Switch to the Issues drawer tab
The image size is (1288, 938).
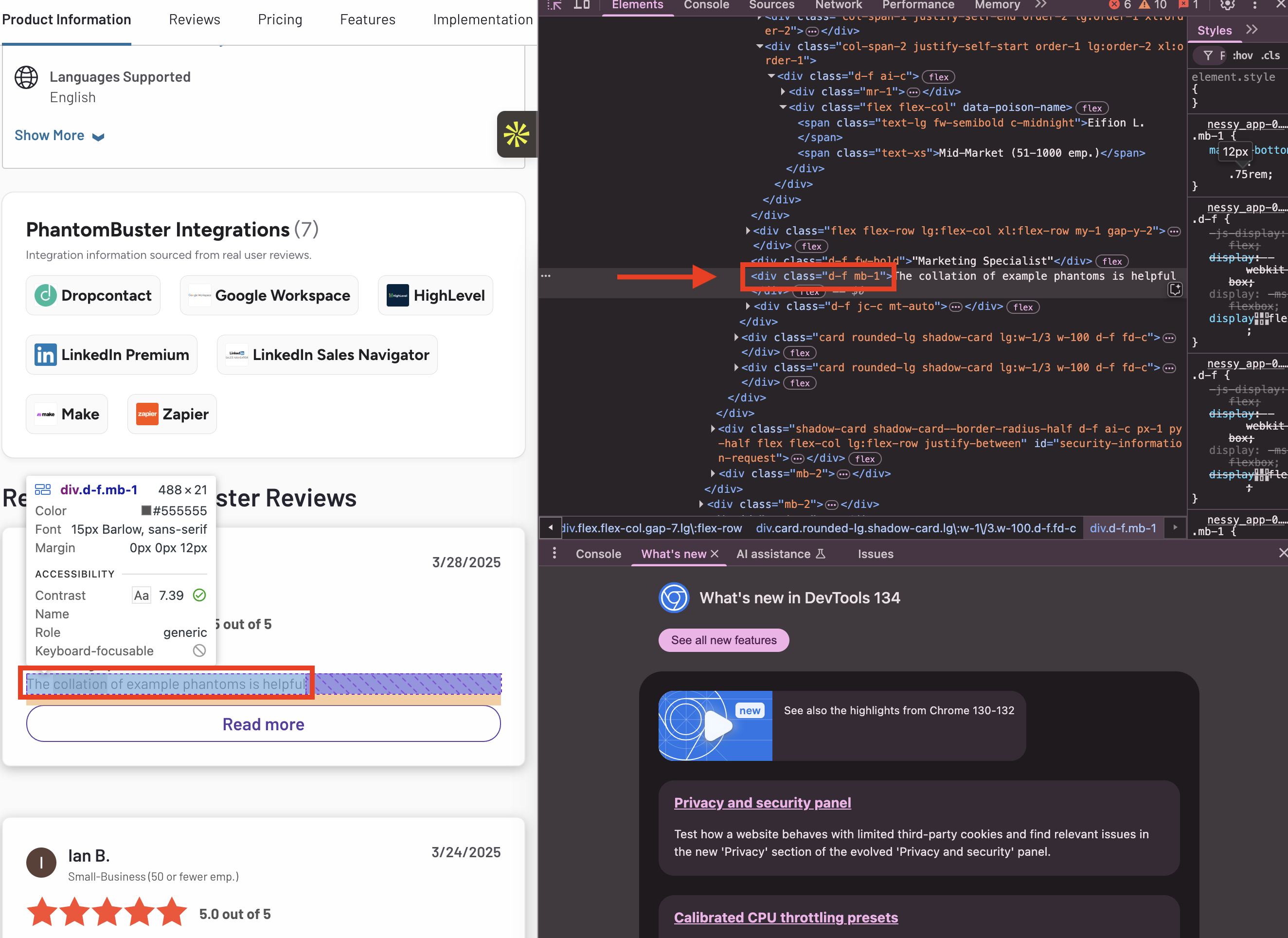pos(875,554)
